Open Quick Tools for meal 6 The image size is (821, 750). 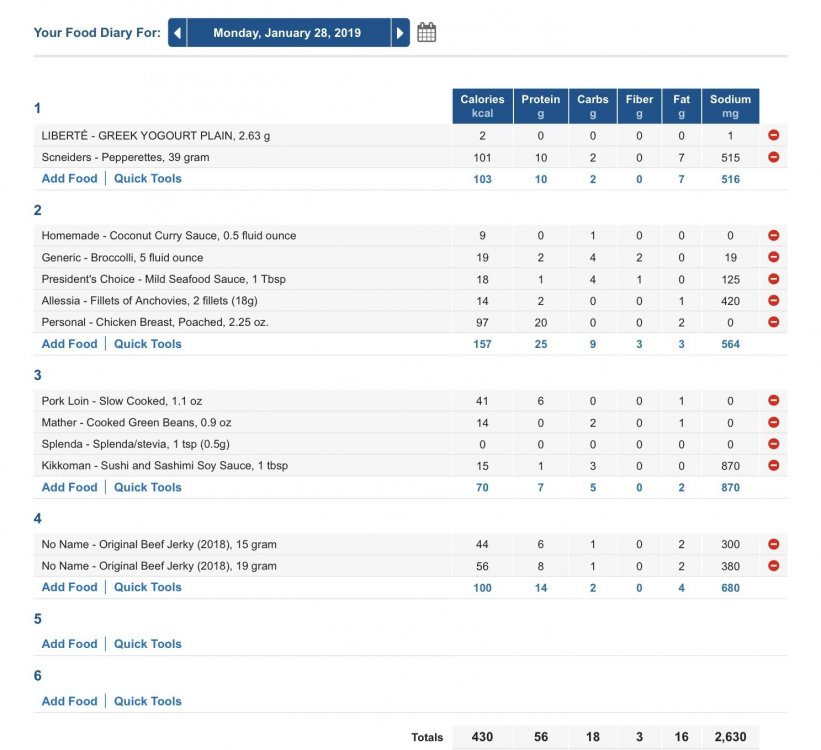[x=148, y=701]
